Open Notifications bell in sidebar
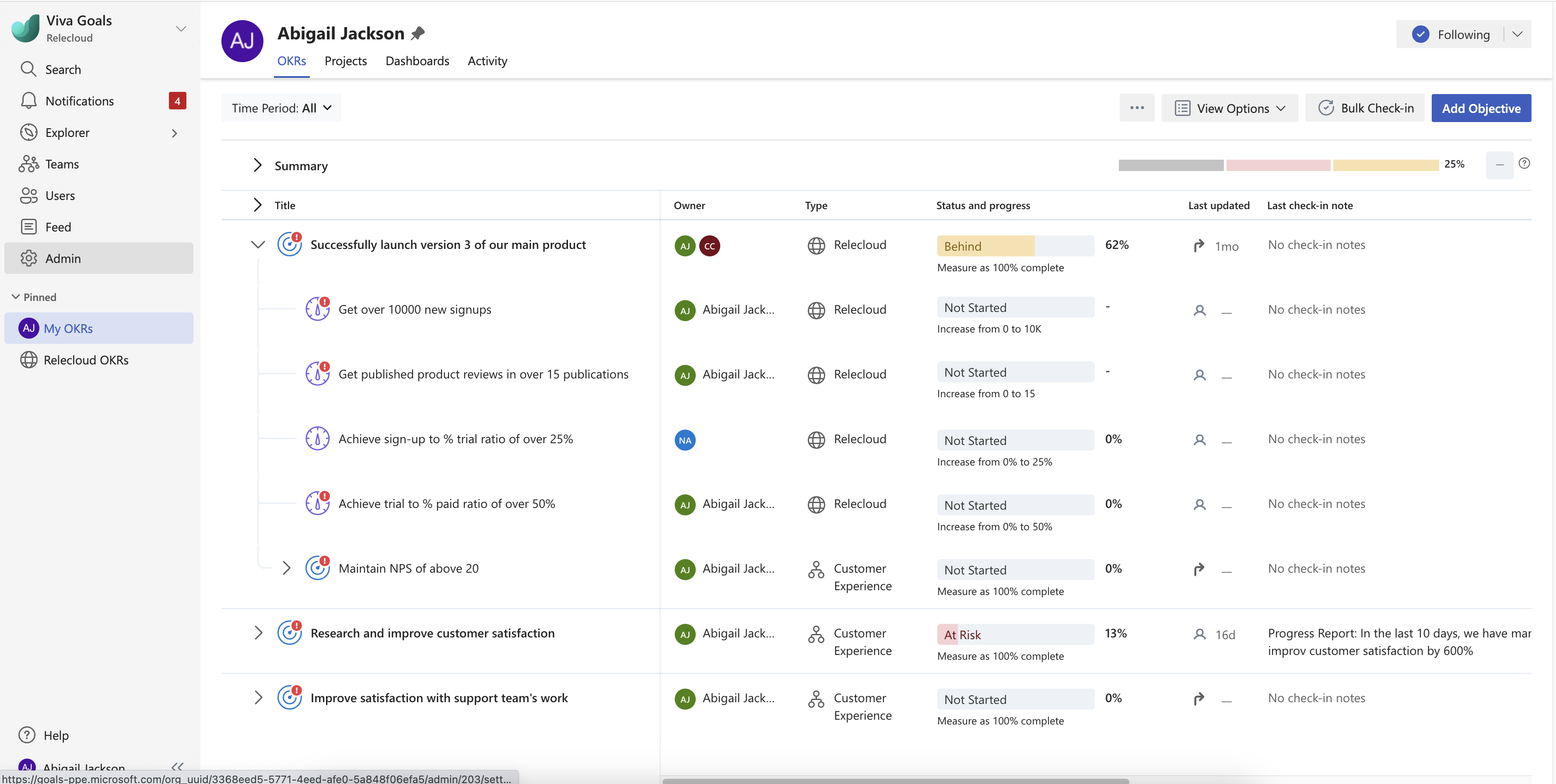1556x784 pixels. coord(28,101)
